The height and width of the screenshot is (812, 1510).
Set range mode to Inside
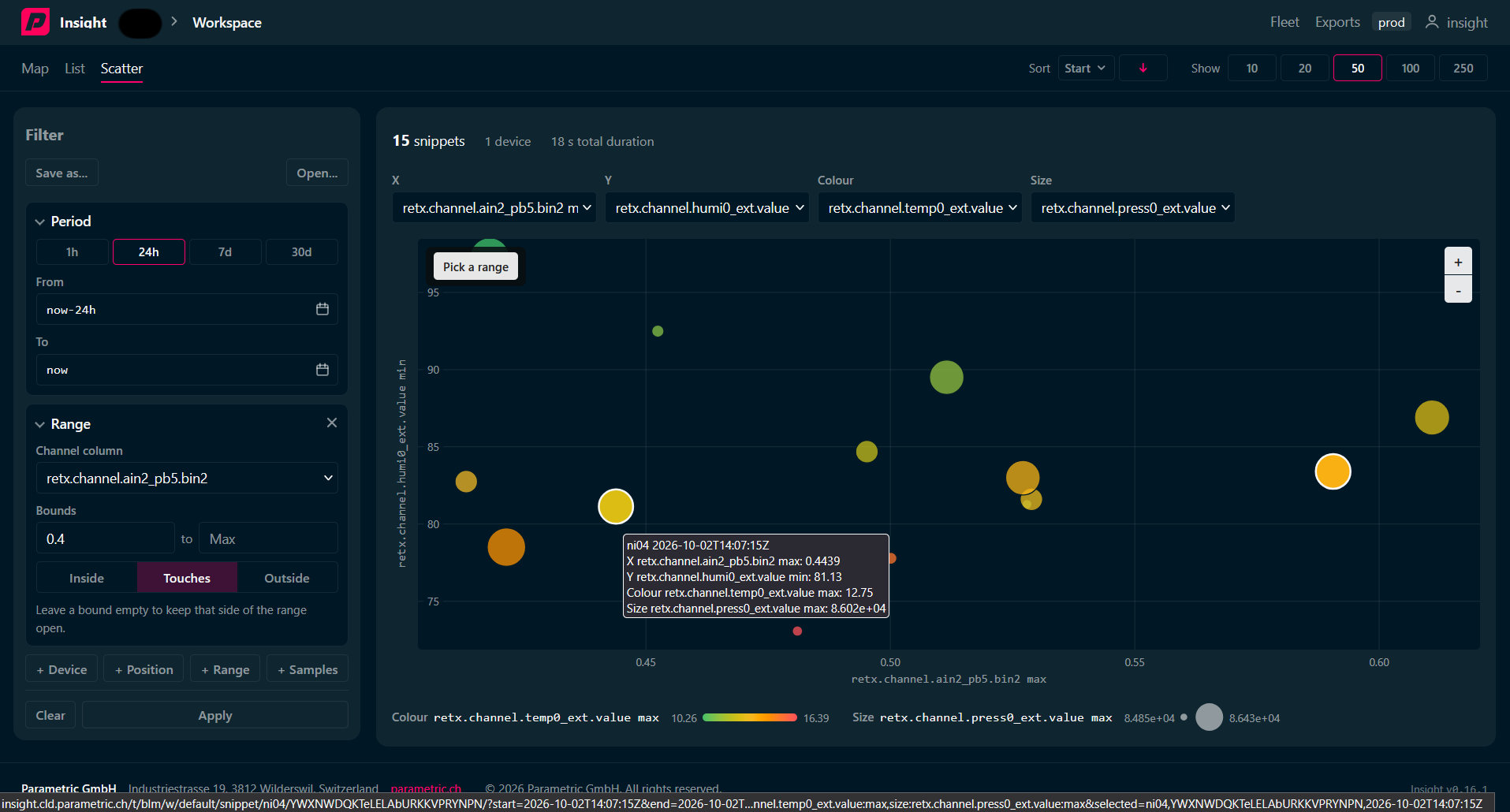click(x=87, y=578)
